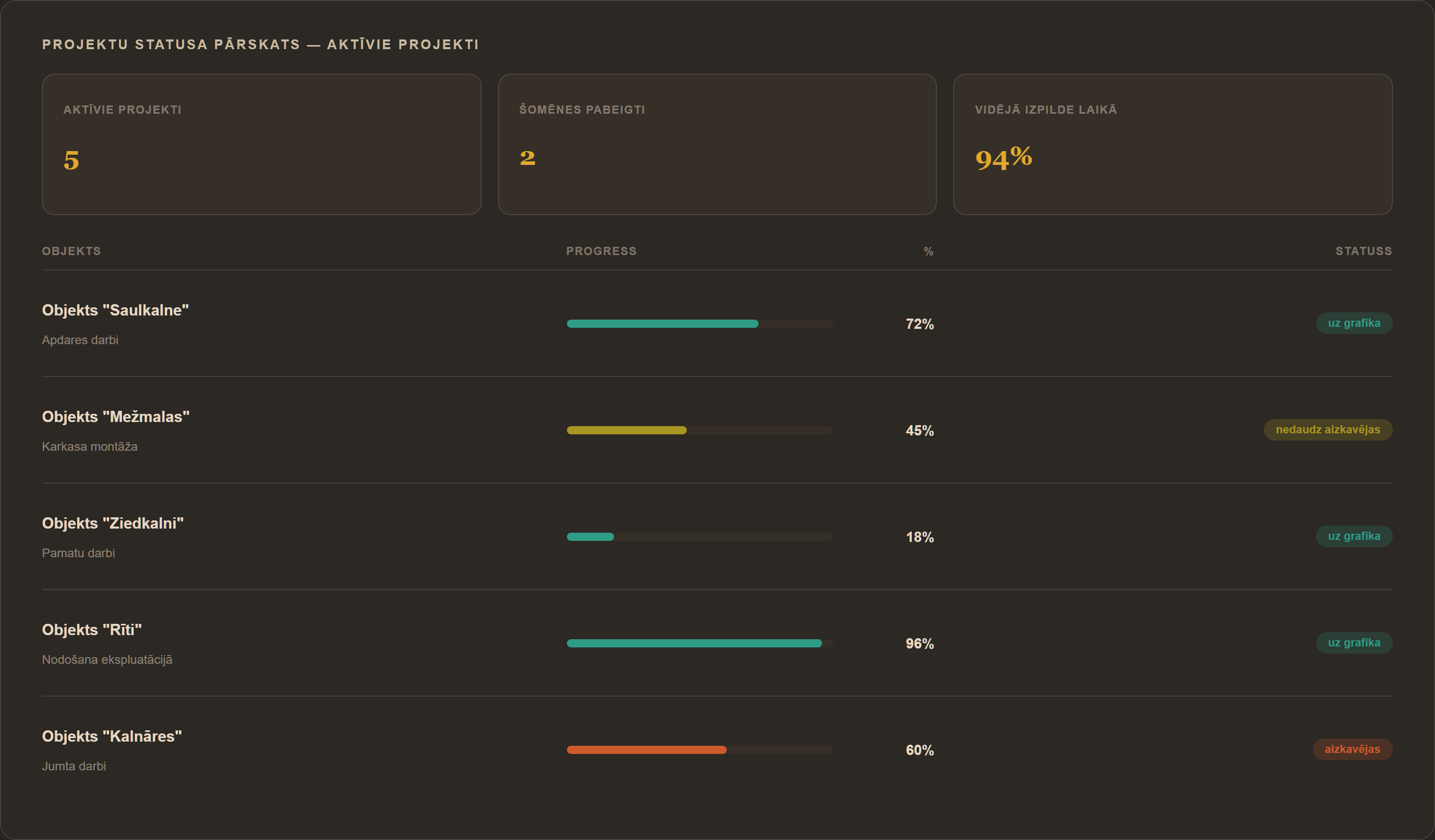Select the Objekts "Saulkalne" project name
The image size is (1435, 840).
point(115,310)
